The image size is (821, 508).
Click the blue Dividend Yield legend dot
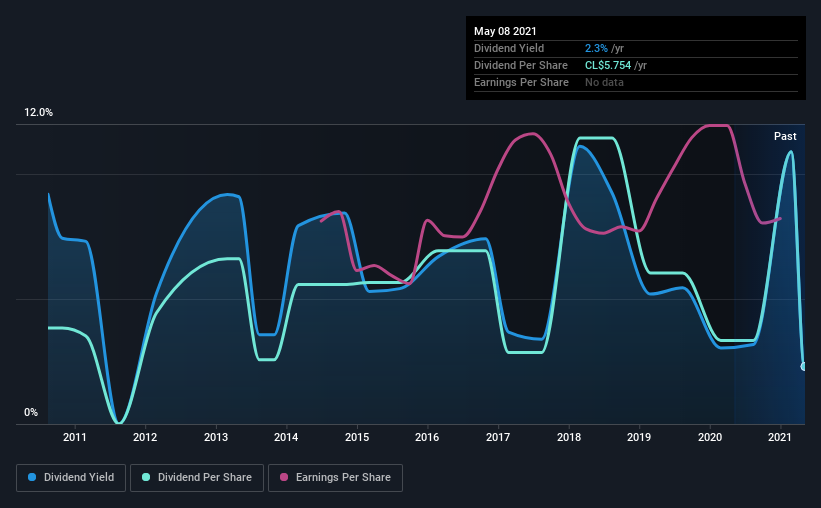32,477
